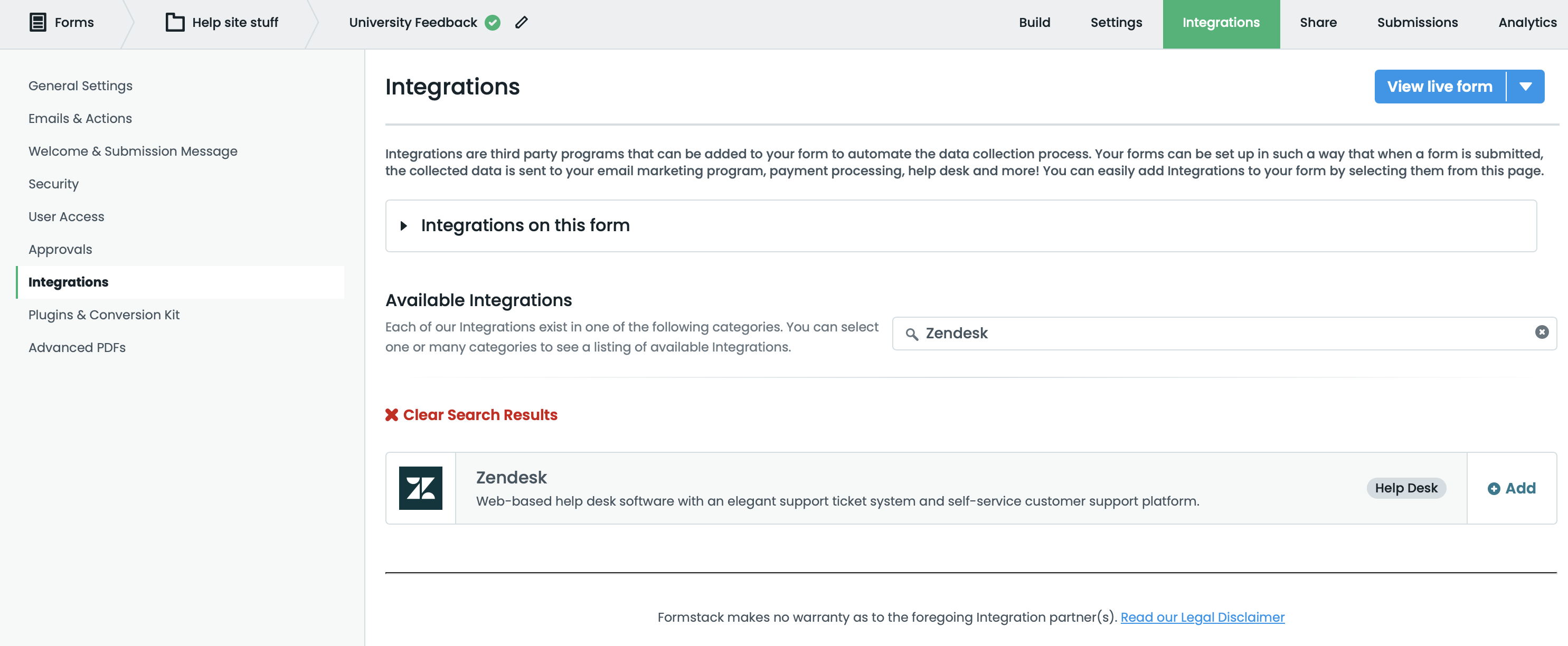1568x646 pixels.
Task: Switch to the Build tab
Action: 1034,23
